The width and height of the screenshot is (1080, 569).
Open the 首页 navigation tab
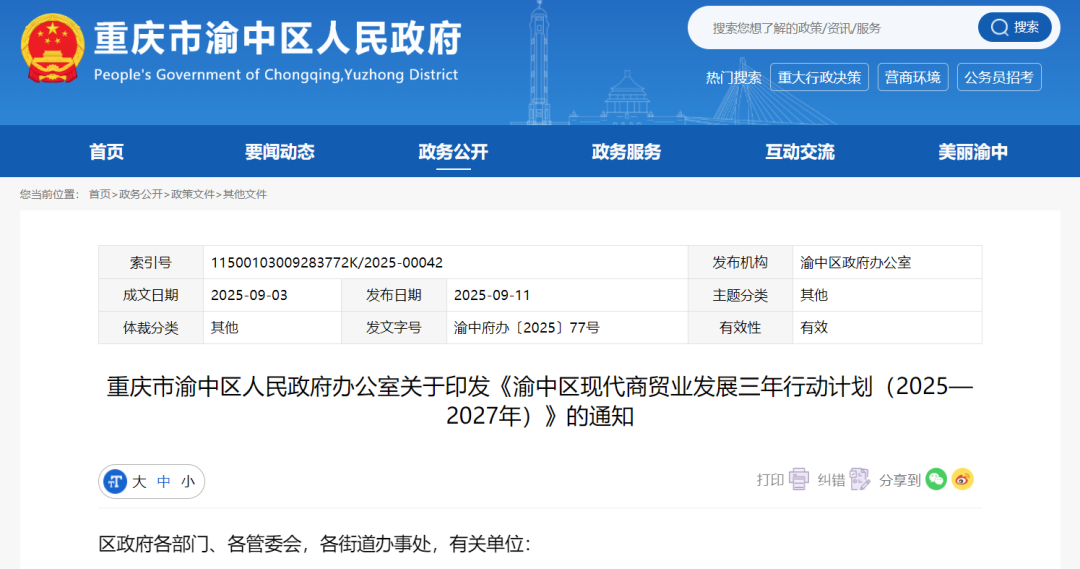coord(106,152)
